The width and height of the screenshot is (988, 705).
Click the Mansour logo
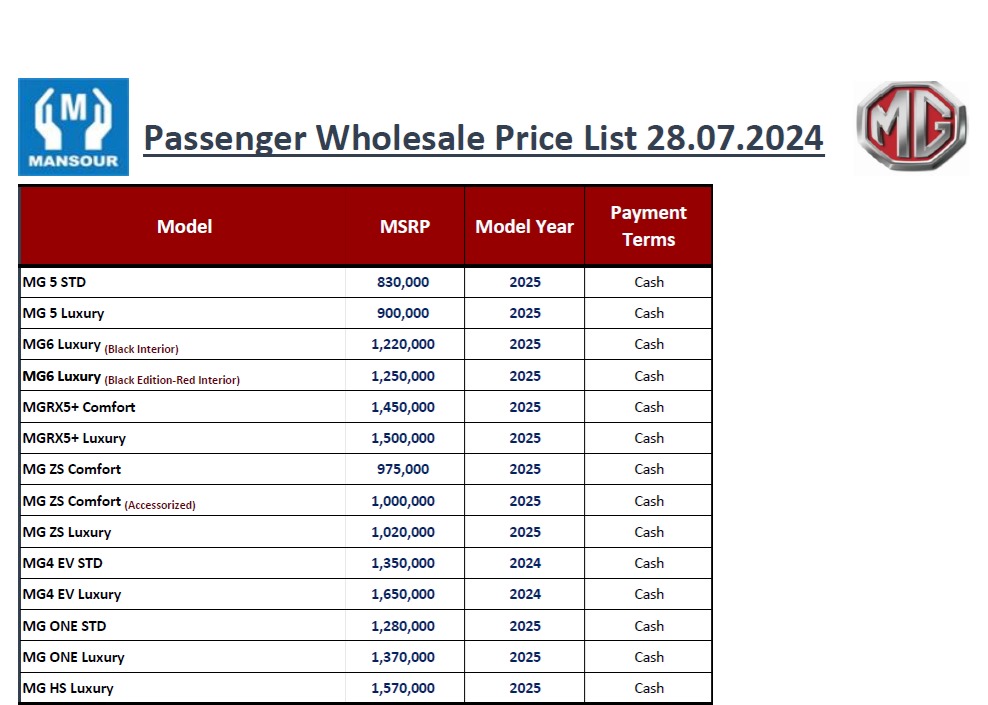pos(73,126)
